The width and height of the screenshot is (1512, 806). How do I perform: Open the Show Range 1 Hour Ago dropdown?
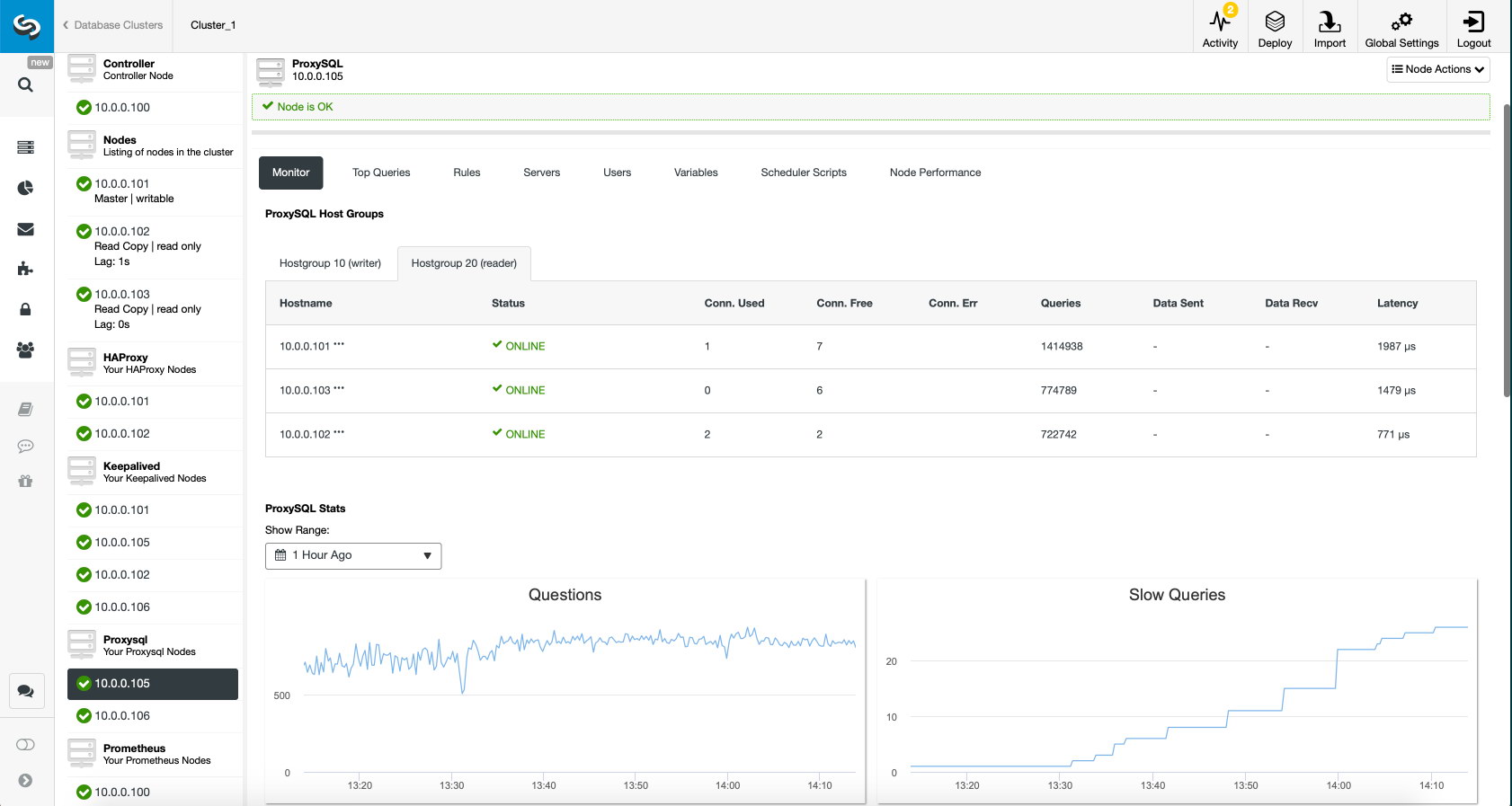353,555
